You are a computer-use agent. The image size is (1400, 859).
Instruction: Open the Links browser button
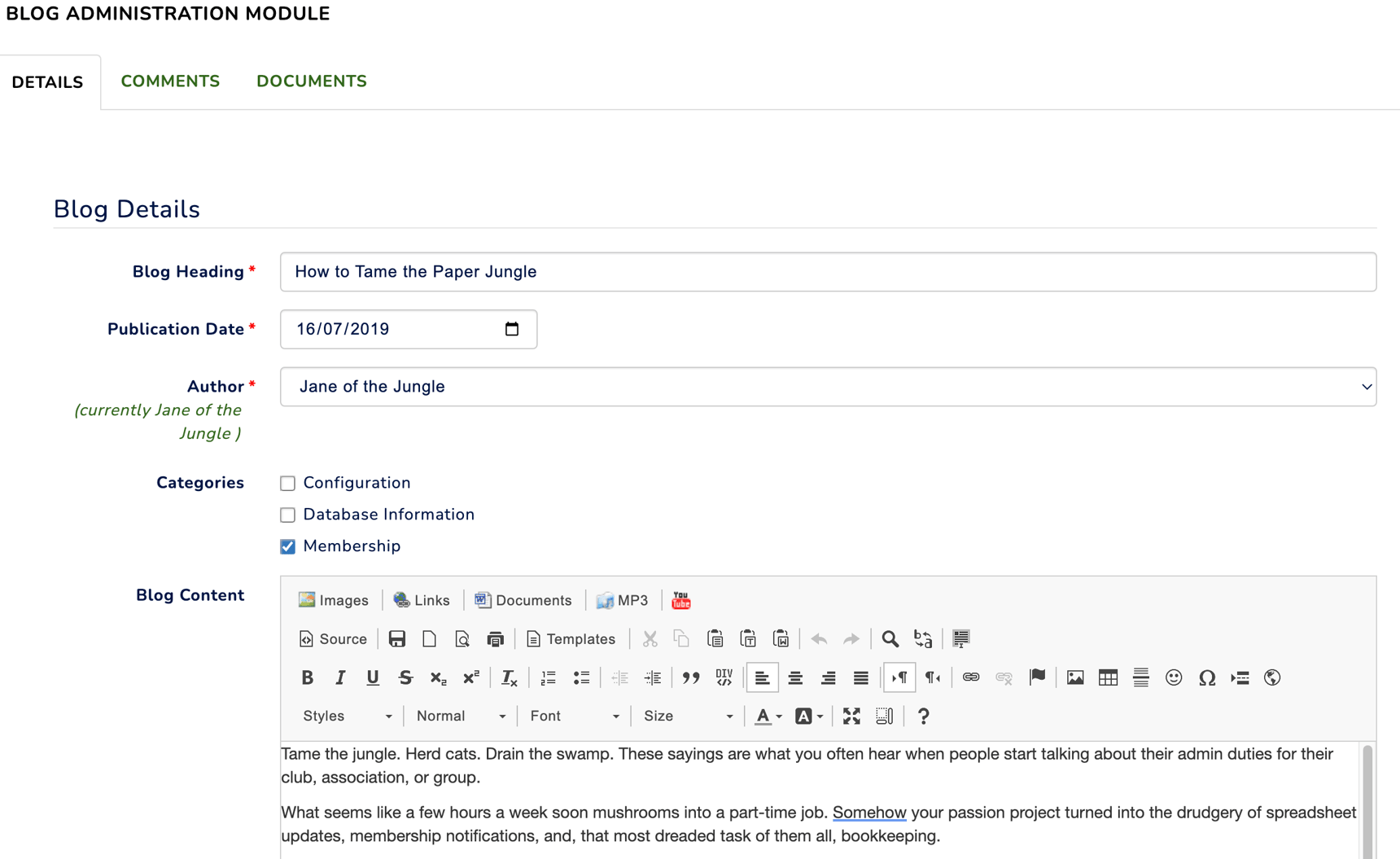[422, 601]
